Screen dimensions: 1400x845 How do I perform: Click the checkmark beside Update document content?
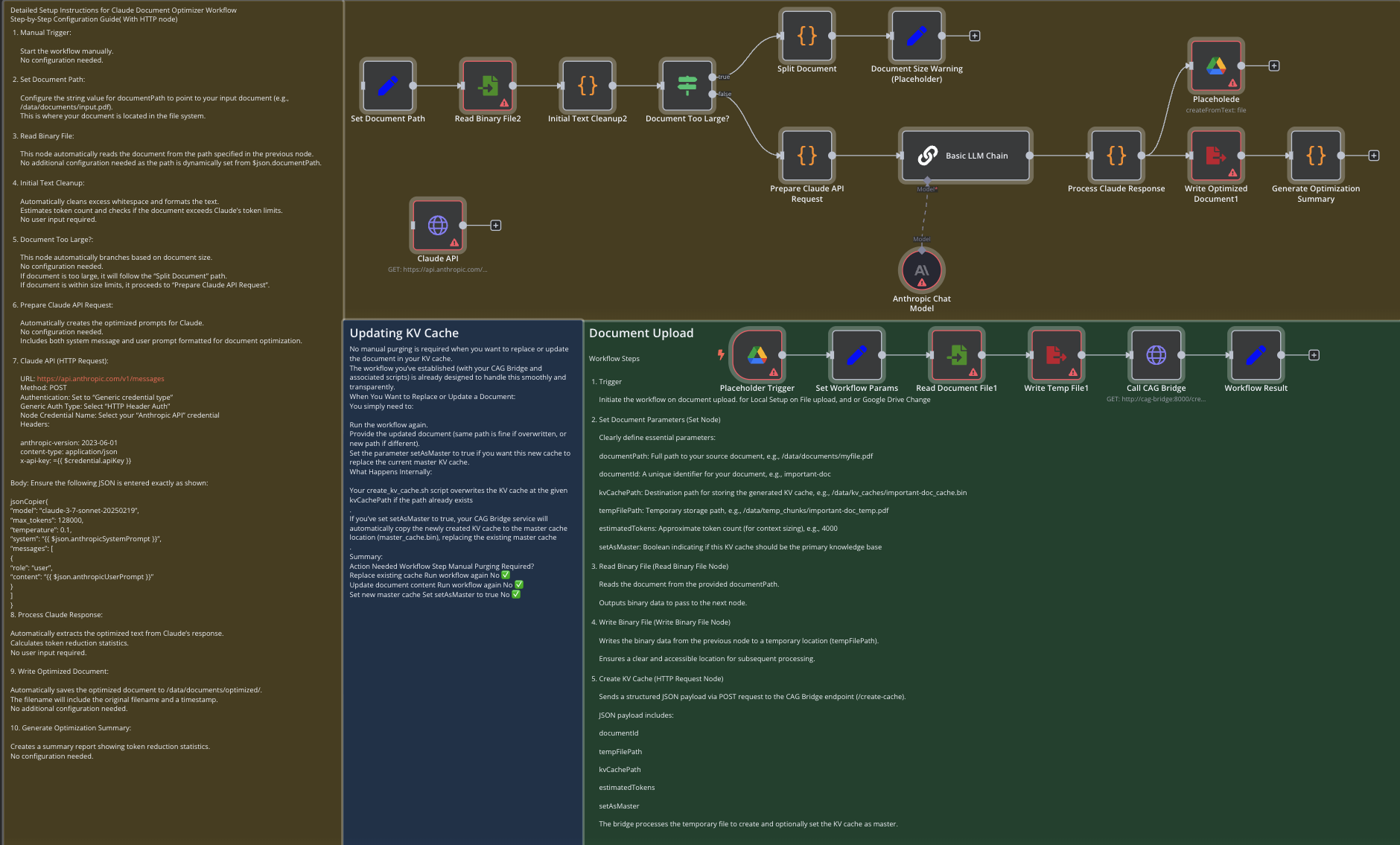(x=519, y=584)
